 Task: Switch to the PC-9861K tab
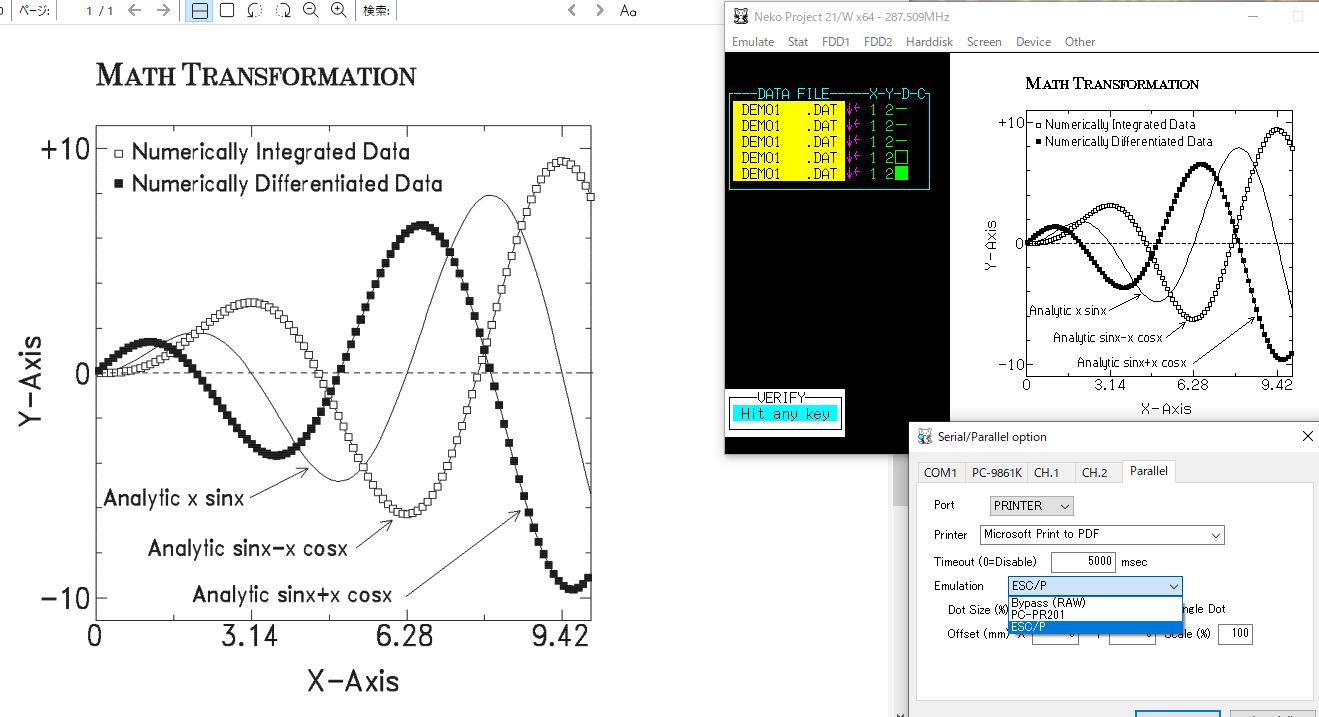tap(995, 472)
